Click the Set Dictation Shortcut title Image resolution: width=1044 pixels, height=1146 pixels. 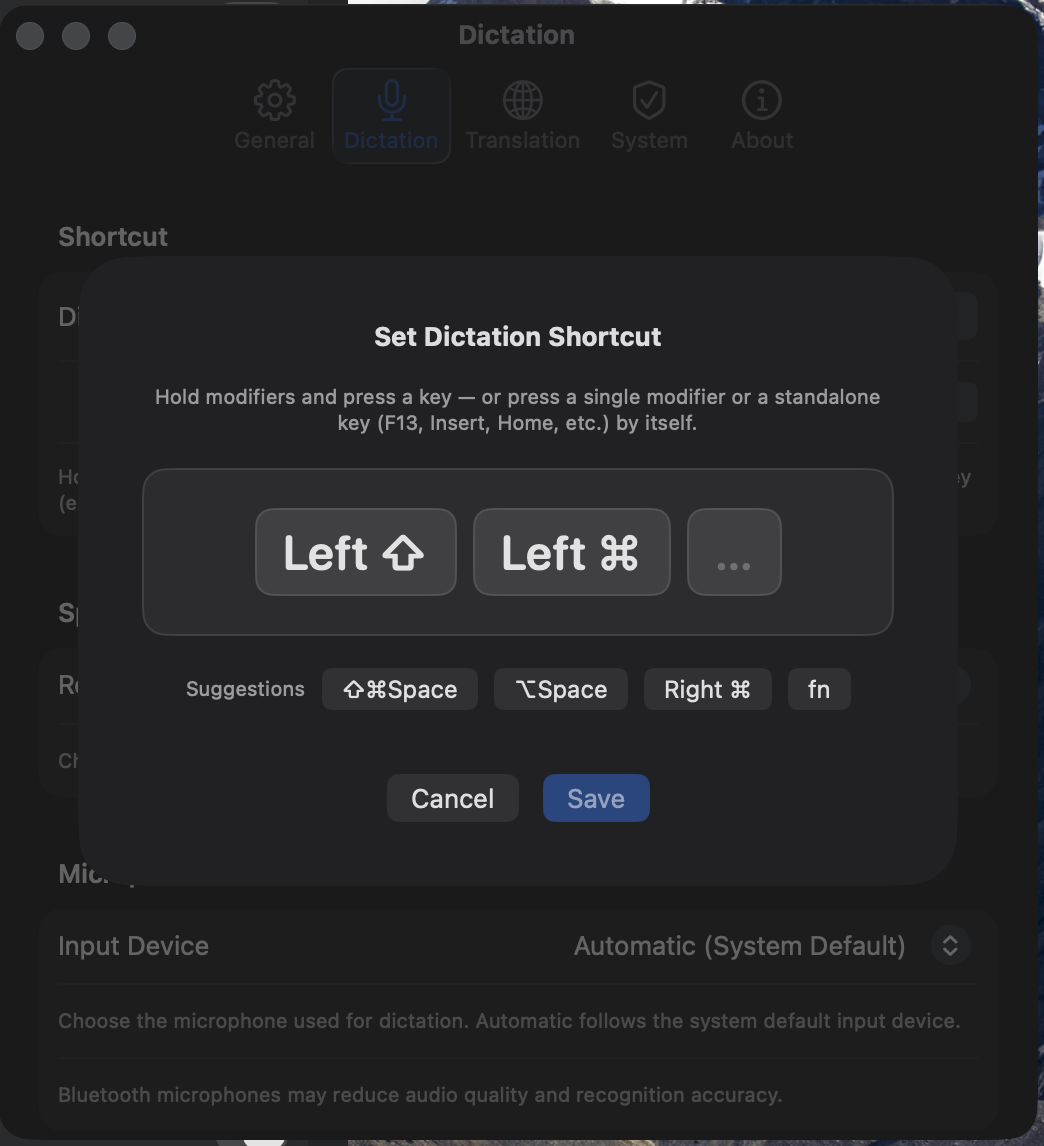518,337
